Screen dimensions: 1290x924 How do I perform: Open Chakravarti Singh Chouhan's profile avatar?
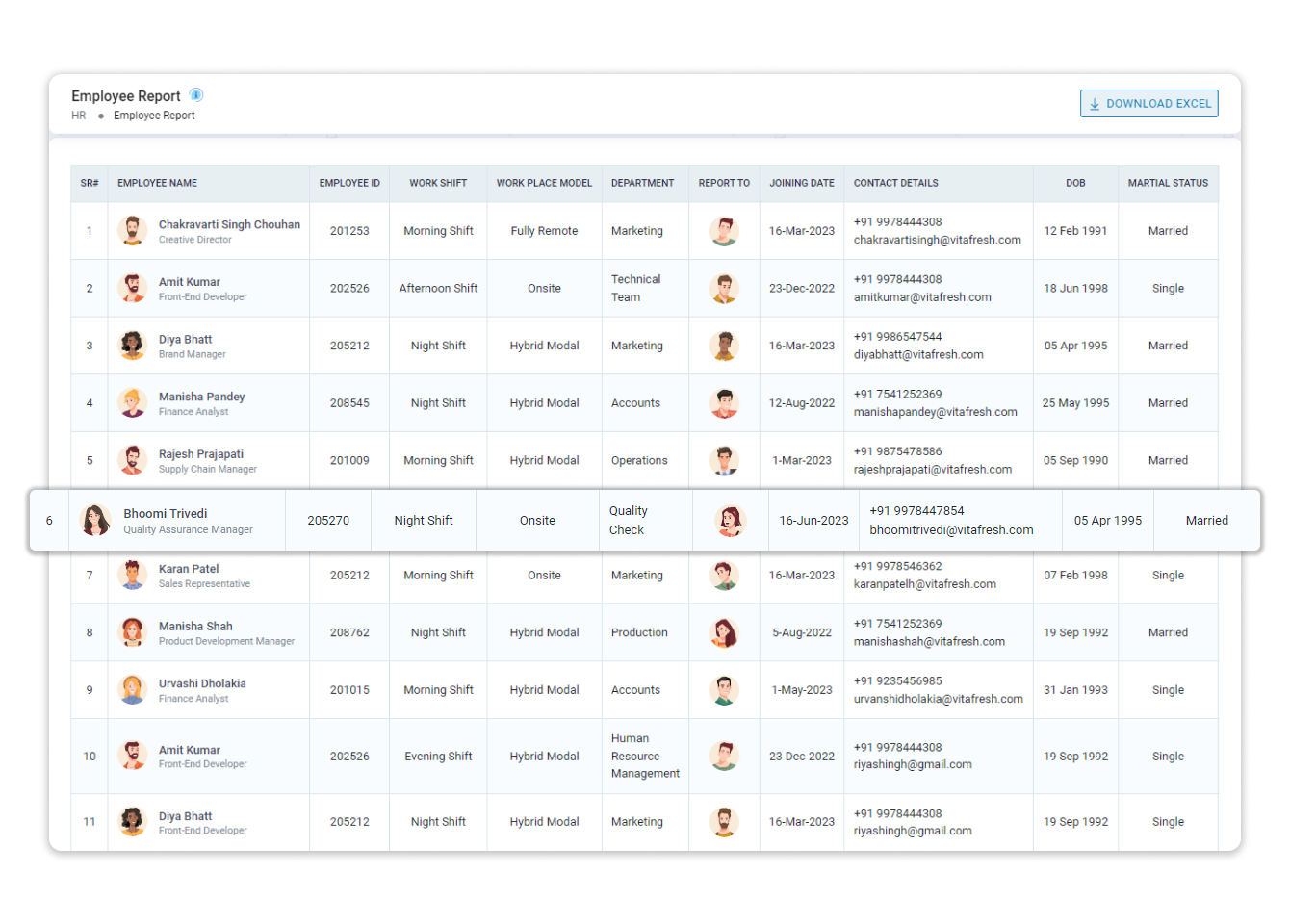(132, 230)
